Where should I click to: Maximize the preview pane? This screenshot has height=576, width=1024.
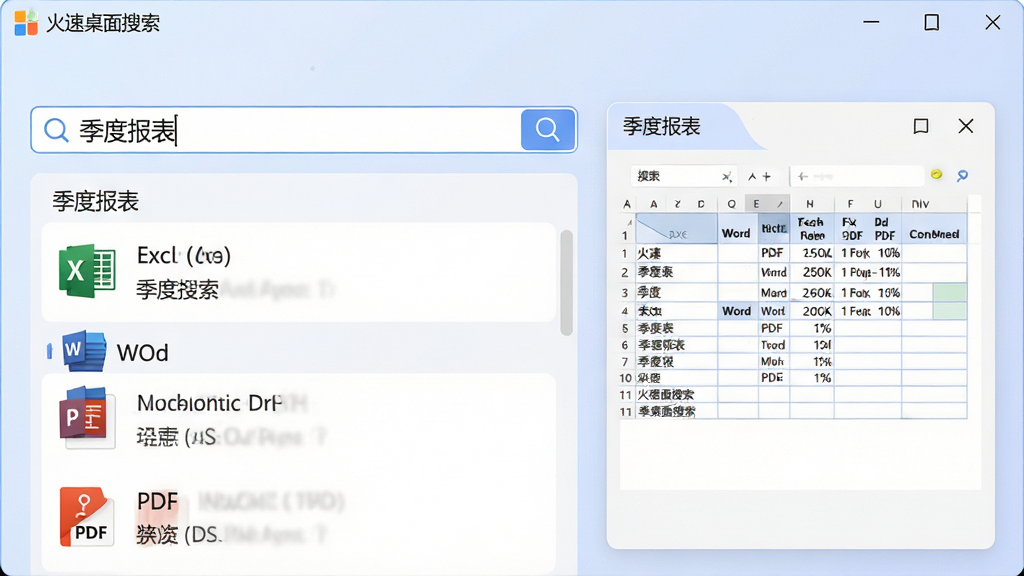coord(921,126)
